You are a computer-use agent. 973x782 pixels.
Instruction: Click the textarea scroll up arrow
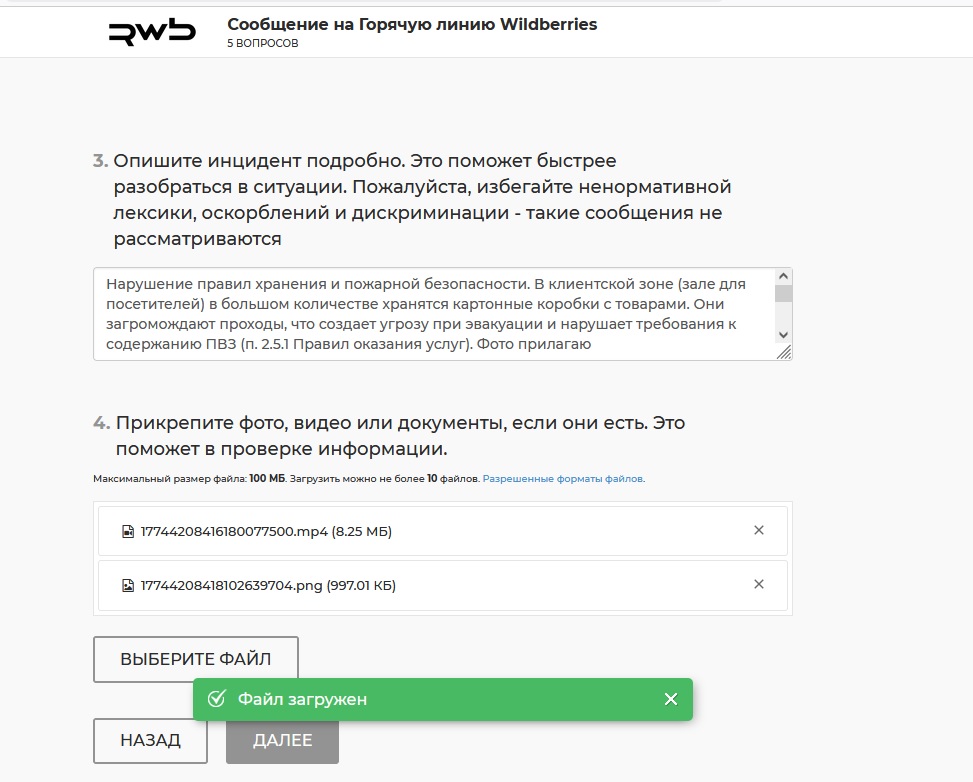click(783, 276)
